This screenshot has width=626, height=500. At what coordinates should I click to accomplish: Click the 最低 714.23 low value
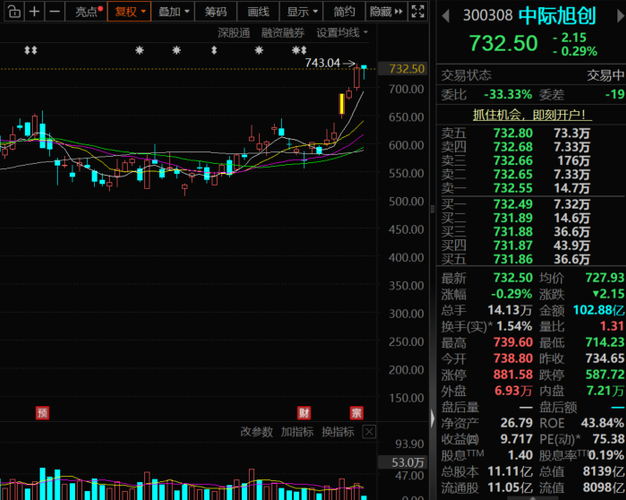(604, 342)
